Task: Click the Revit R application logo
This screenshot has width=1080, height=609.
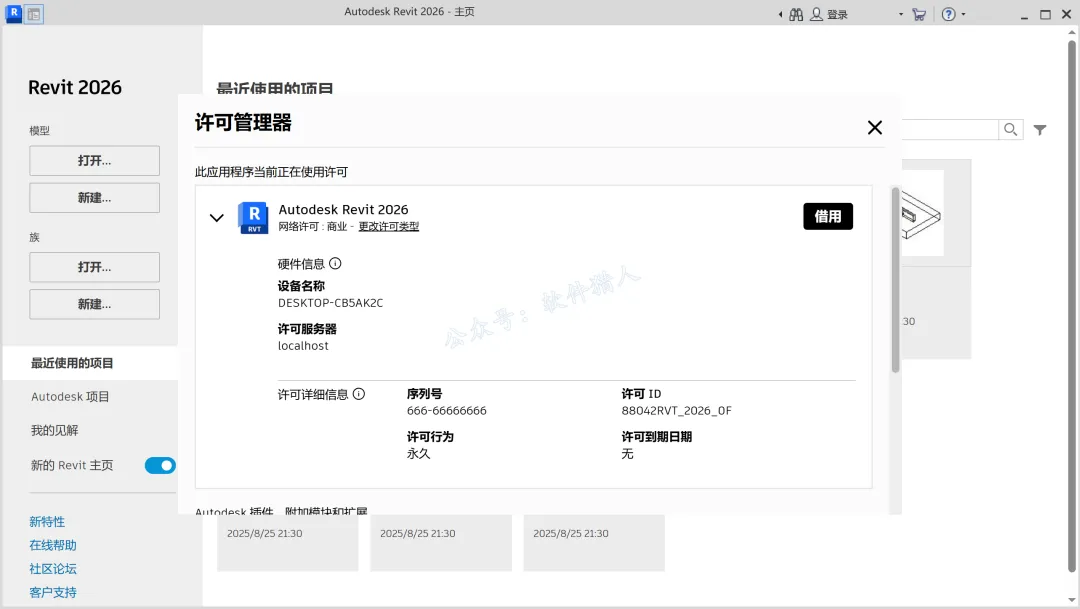Action: [14, 13]
